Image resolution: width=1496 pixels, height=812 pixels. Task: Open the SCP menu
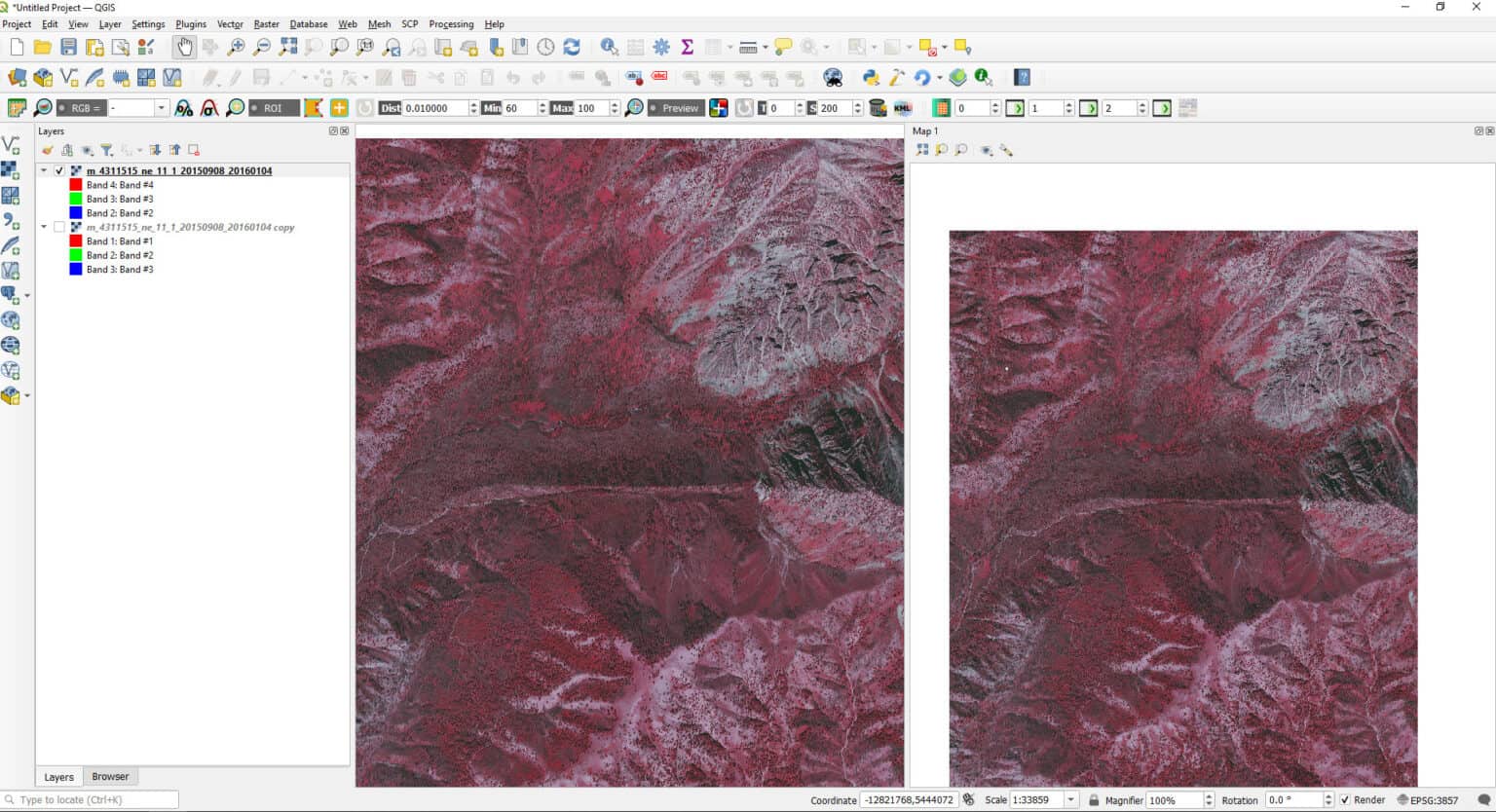(410, 24)
